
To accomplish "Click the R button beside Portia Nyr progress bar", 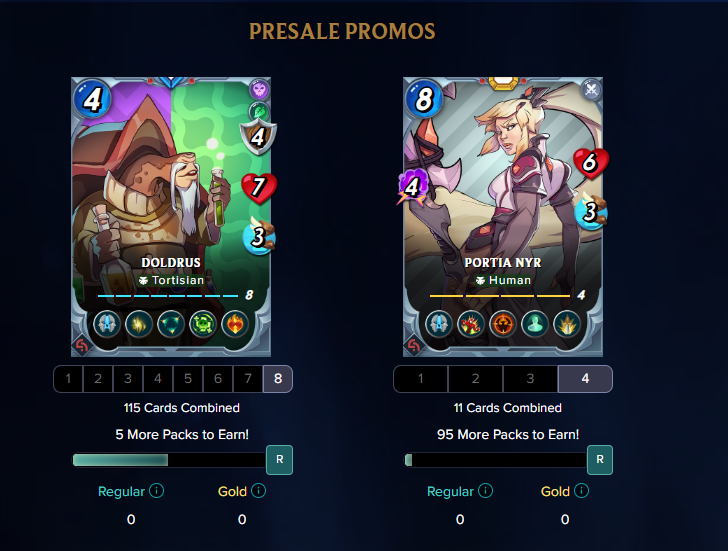I will [600, 460].
